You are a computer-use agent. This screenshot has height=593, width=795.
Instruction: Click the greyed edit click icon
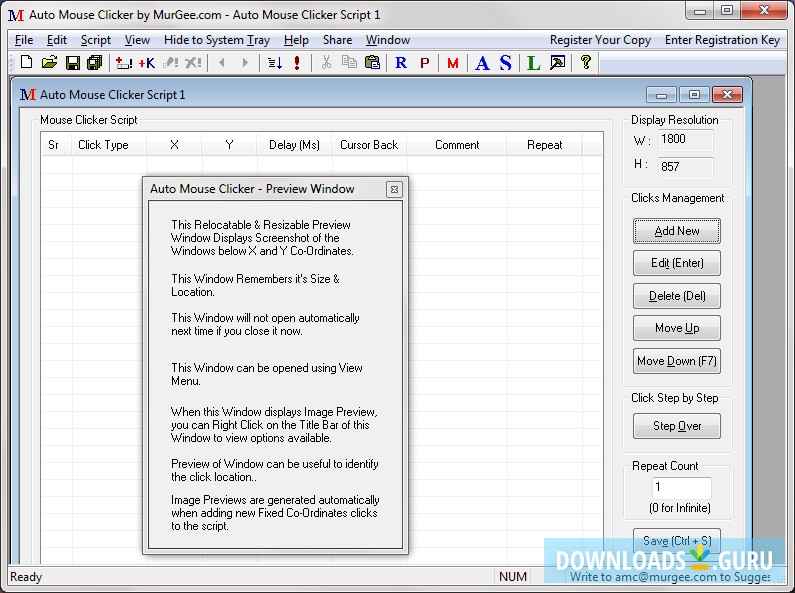pyautogui.click(x=170, y=63)
